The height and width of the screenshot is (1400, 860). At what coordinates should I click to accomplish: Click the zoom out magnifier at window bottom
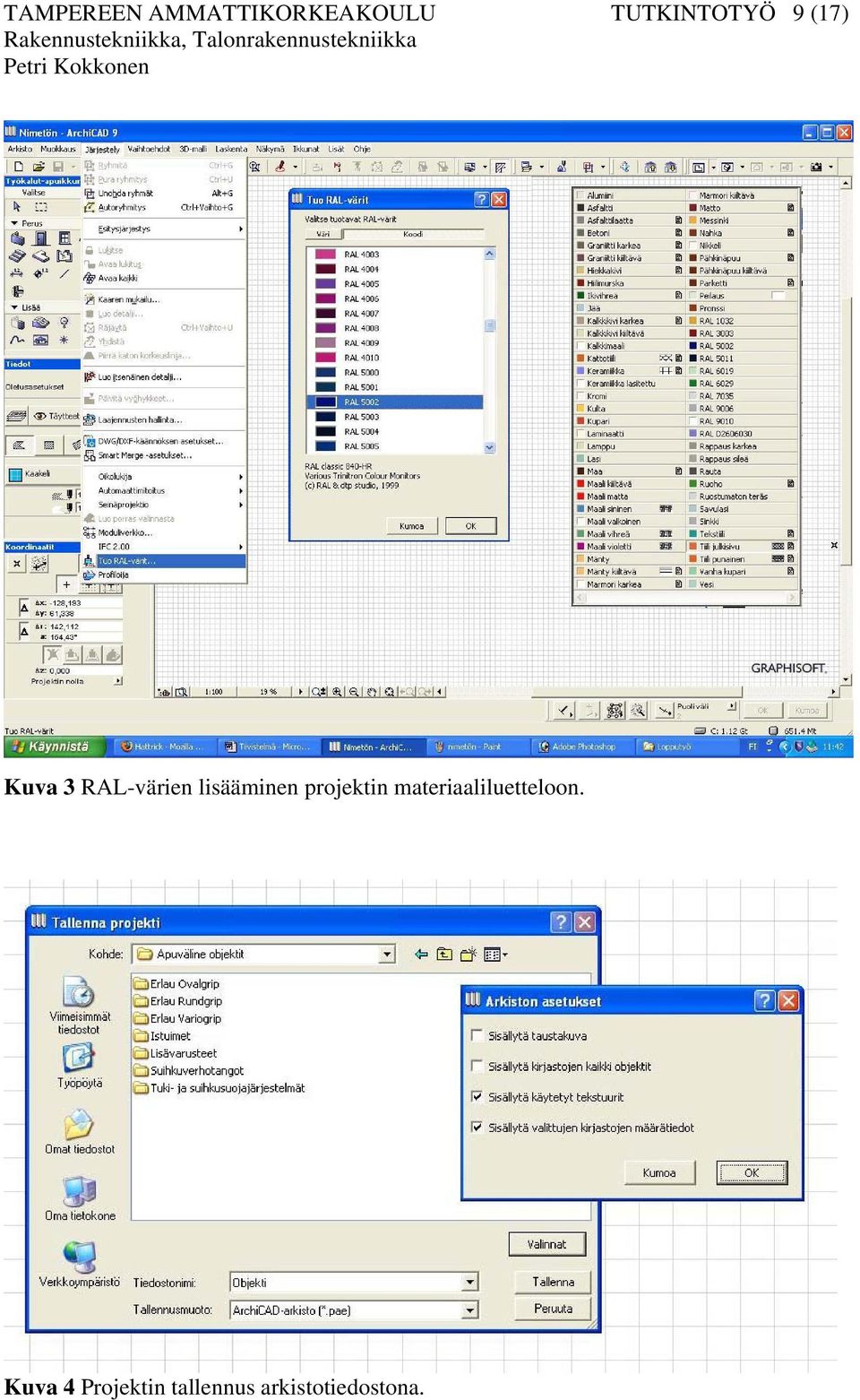pyautogui.click(x=354, y=692)
